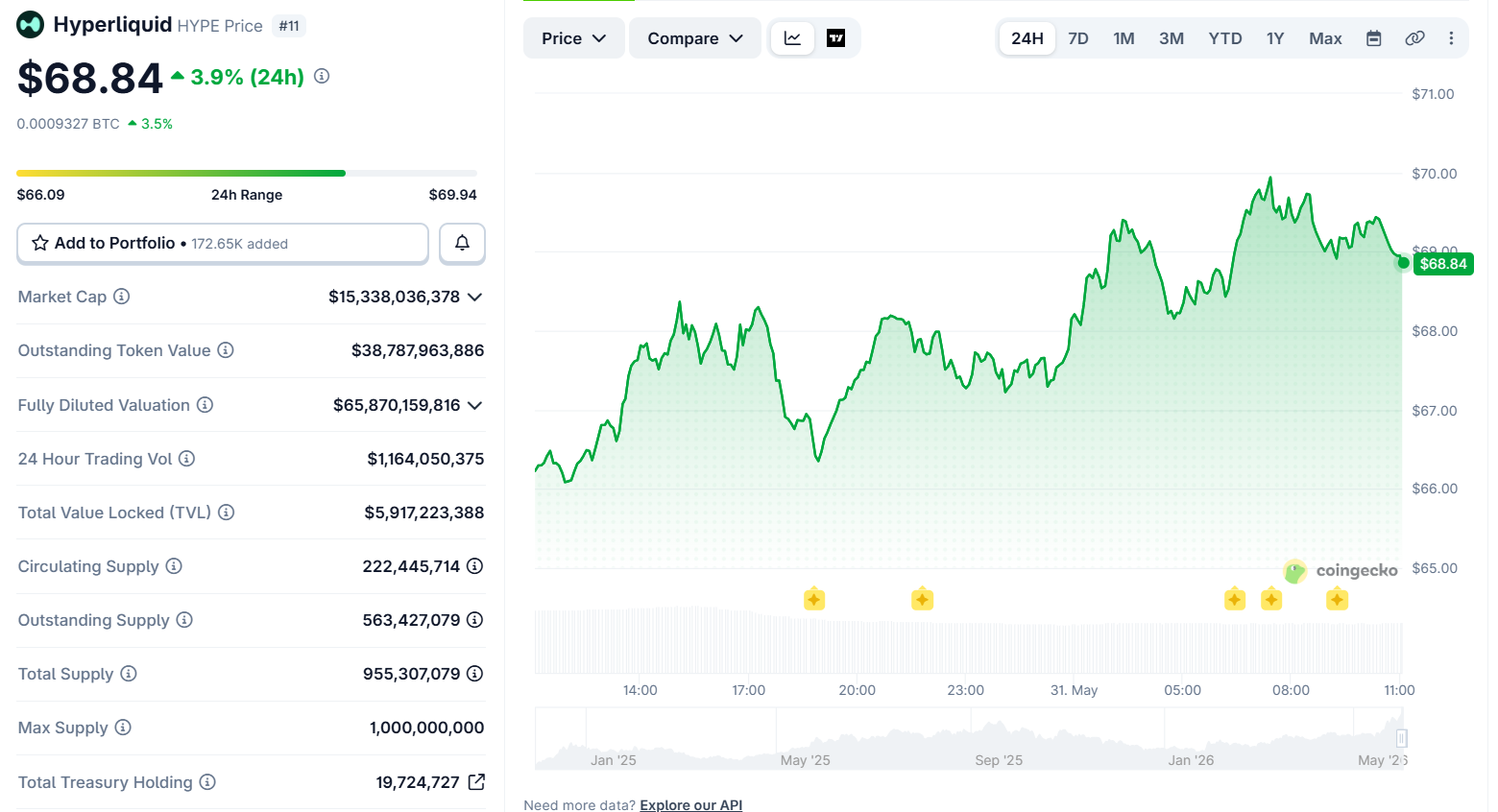Image resolution: width=1498 pixels, height=812 pixels.
Task: Click the $1,164,050,375 trading volume value
Action: point(425,459)
